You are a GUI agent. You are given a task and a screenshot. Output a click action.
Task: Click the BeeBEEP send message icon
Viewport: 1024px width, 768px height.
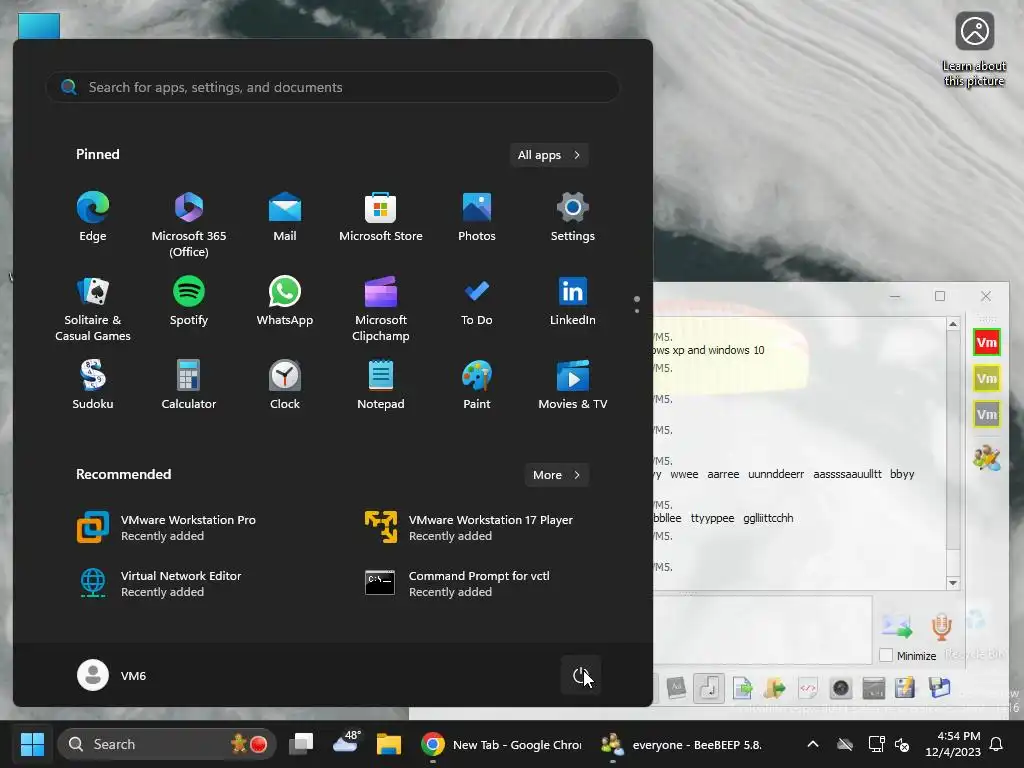[897, 626]
